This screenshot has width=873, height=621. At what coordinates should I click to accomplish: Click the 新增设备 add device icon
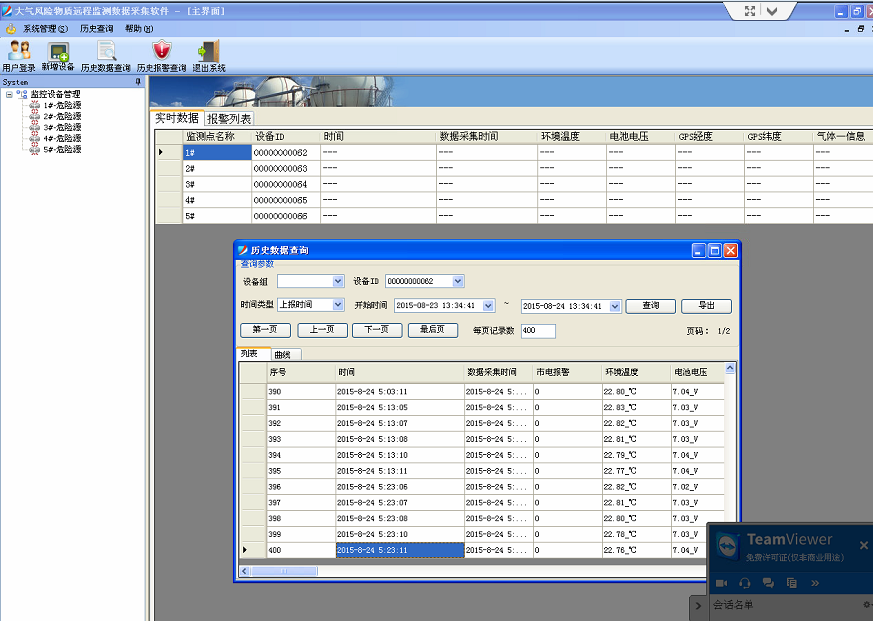click(58, 52)
